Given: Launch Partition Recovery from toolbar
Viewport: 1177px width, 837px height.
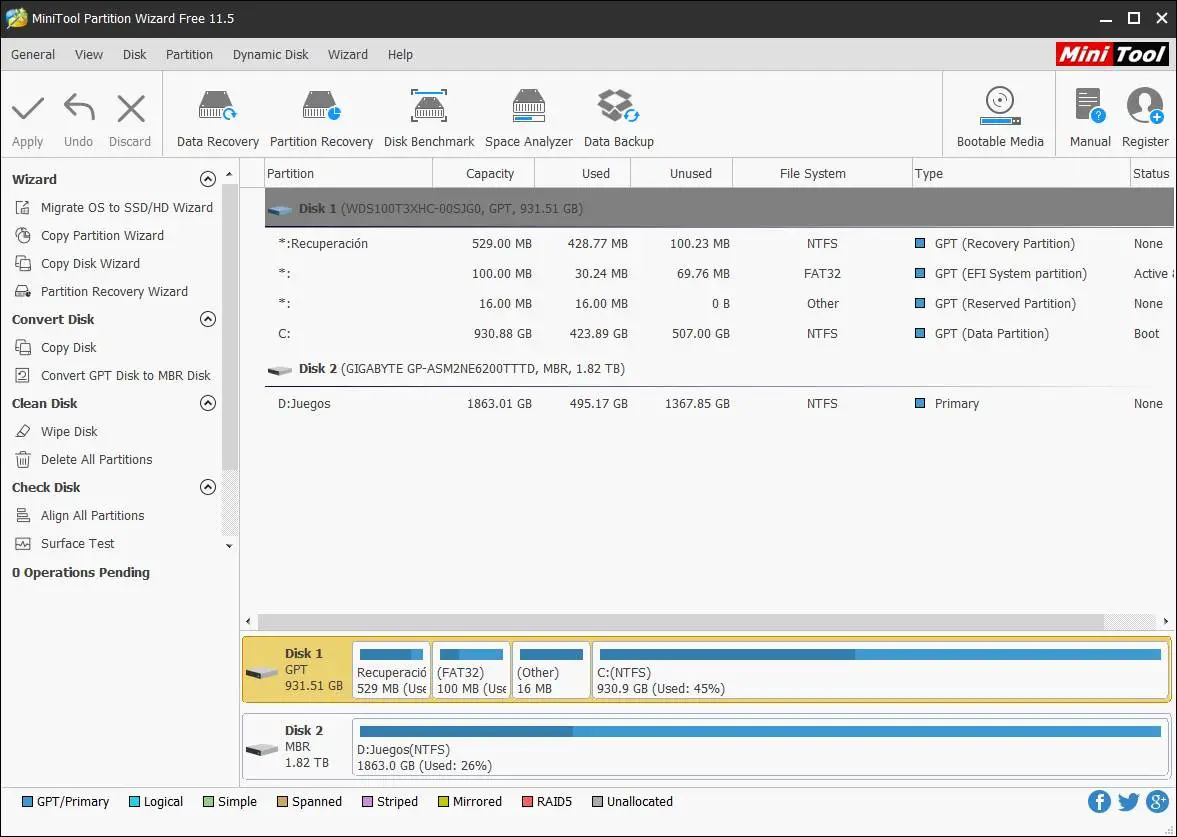Looking at the screenshot, I should click(x=321, y=118).
